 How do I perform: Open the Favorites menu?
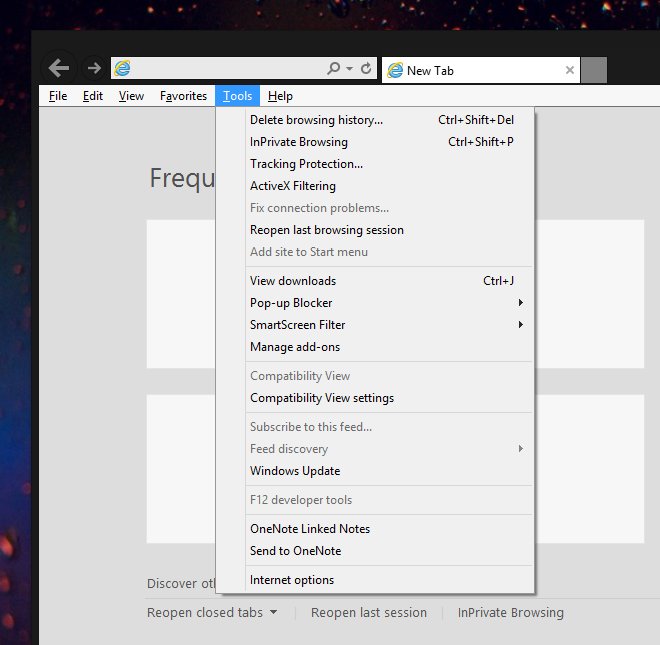183,96
